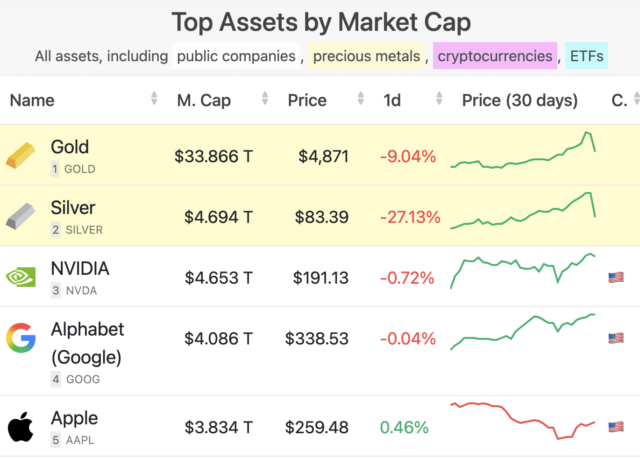Open the Silver asset page link

pyautogui.click(x=73, y=208)
